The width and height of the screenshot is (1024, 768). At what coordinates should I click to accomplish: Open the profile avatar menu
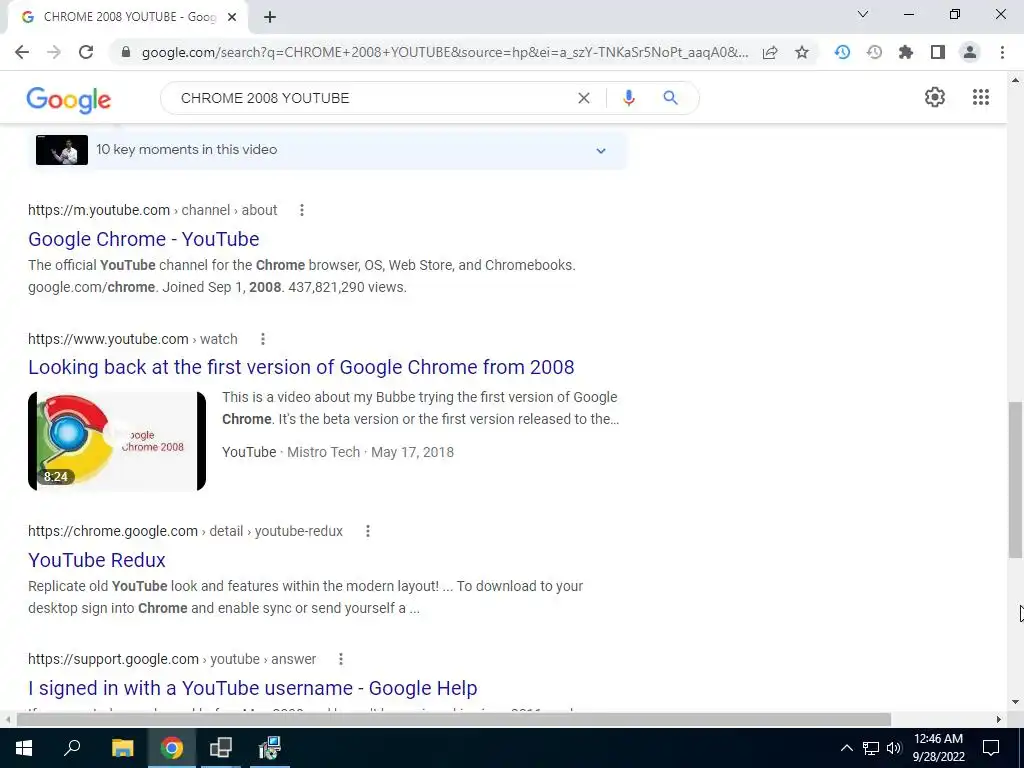tap(970, 52)
